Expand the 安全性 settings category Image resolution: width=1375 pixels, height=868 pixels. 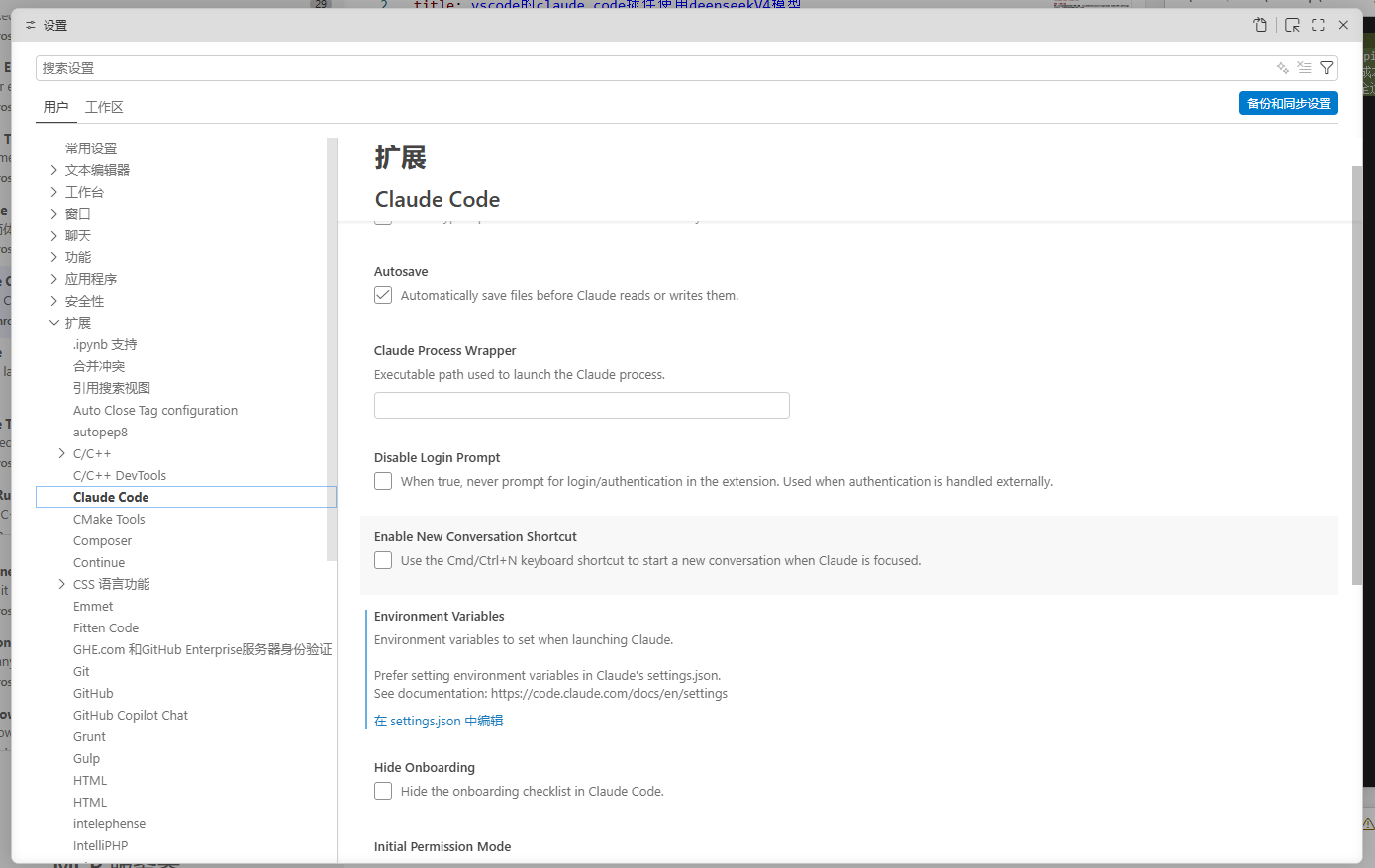(54, 301)
